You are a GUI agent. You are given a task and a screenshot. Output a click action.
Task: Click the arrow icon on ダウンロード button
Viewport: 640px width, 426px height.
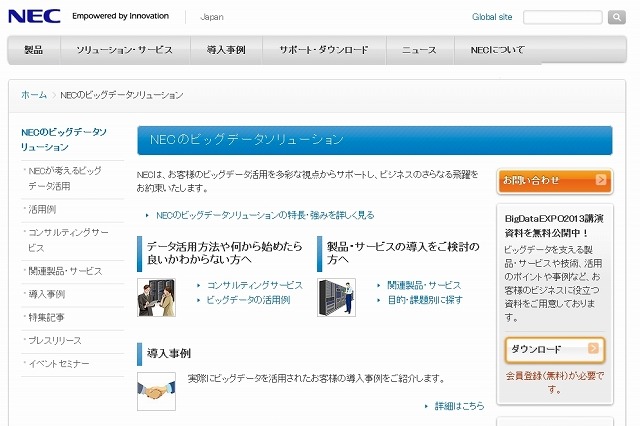593,348
